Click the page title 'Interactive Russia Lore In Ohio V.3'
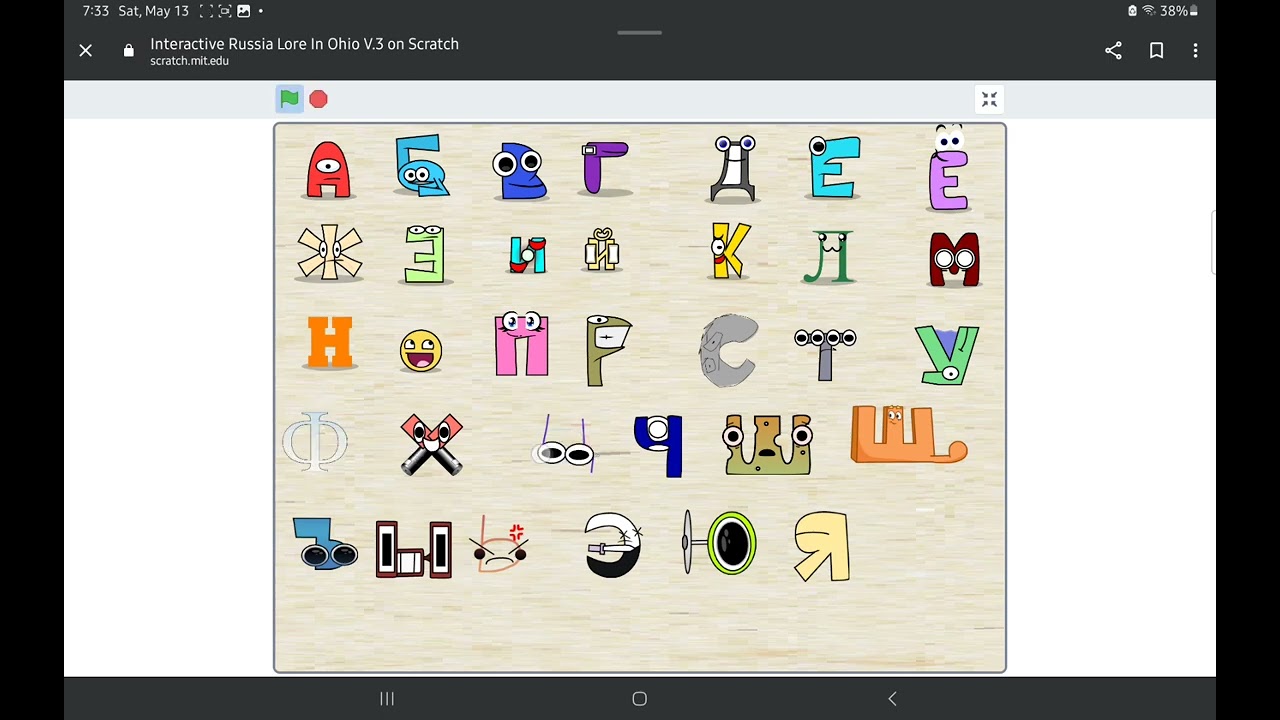Viewport: 1280px width, 720px height. [x=265, y=44]
